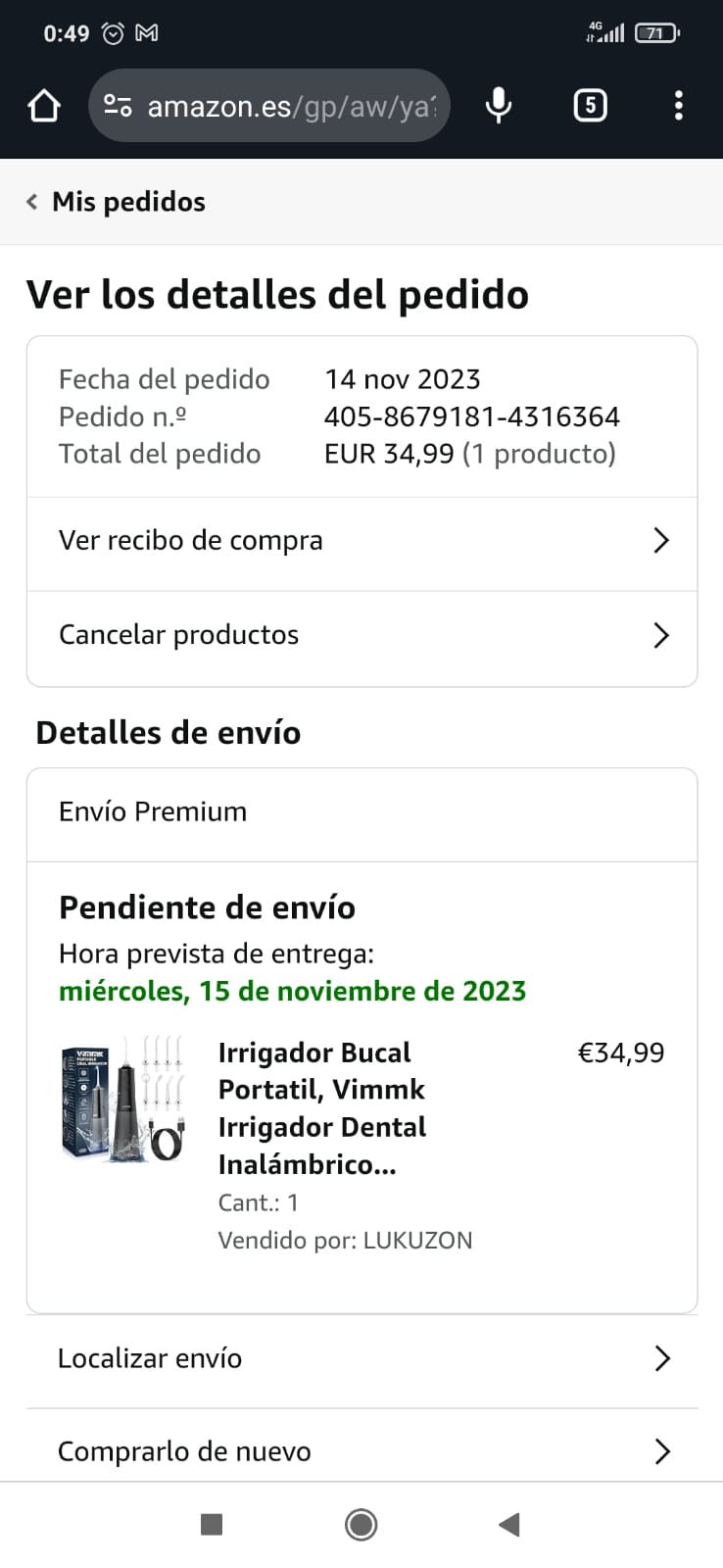Open the Irrigador Bucal product image
The width and height of the screenshot is (723, 1568).
(x=124, y=1099)
